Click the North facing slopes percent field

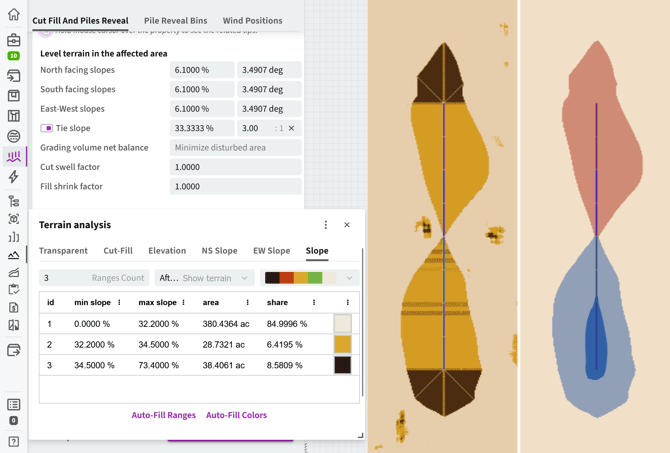coord(201,70)
